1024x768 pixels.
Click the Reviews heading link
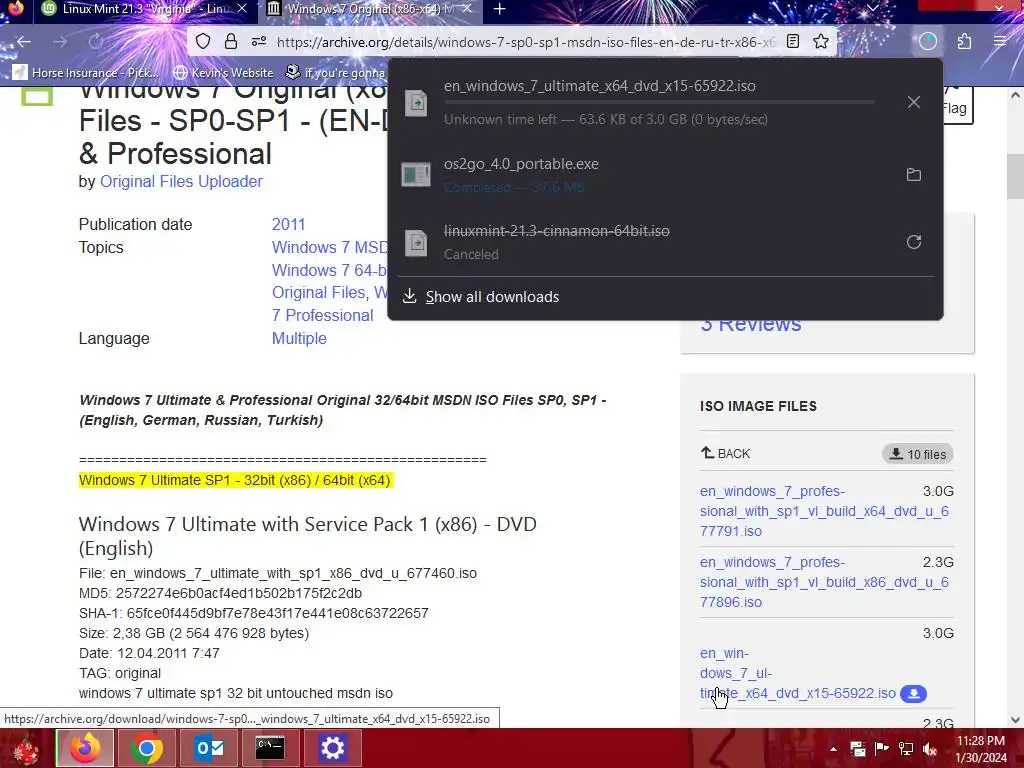coord(750,324)
